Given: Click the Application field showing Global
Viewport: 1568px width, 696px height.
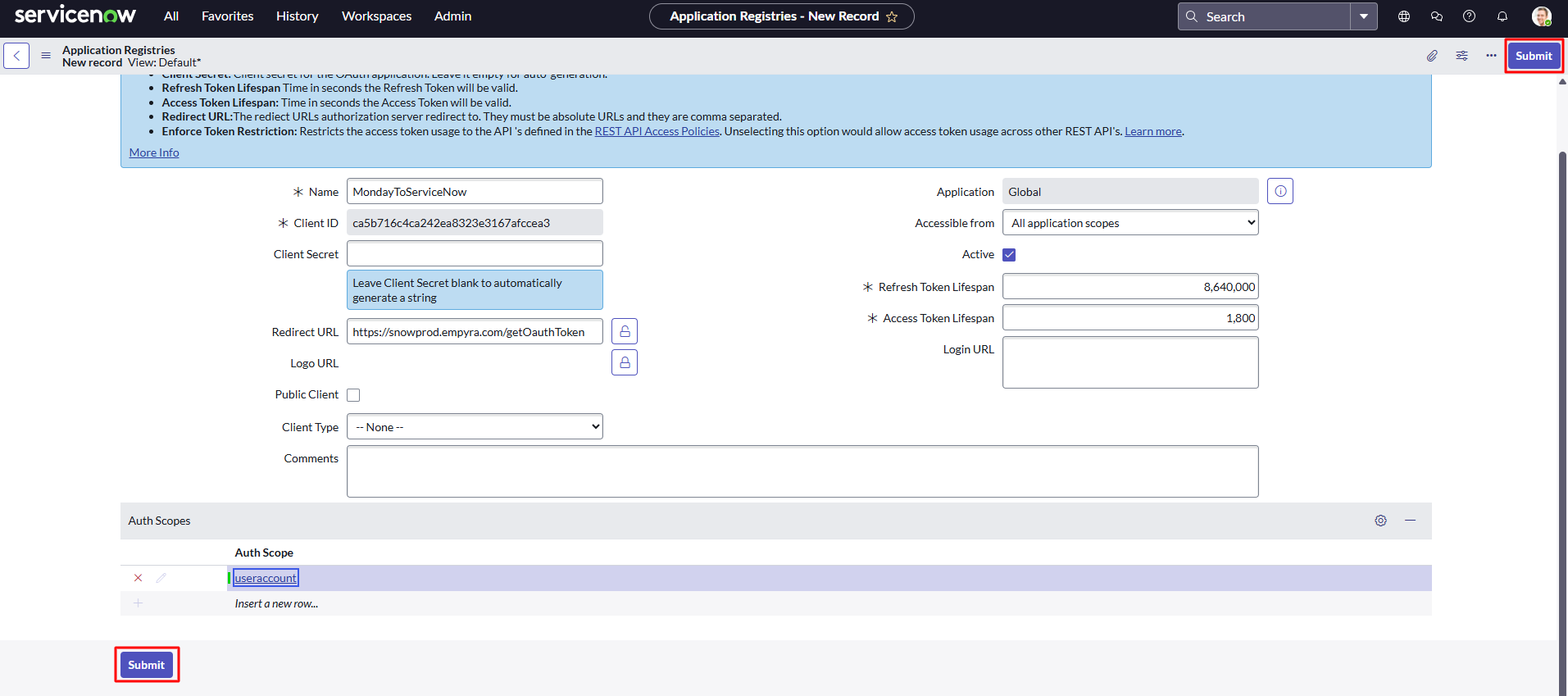Looking at the screenshot, I should (1130, 191).
